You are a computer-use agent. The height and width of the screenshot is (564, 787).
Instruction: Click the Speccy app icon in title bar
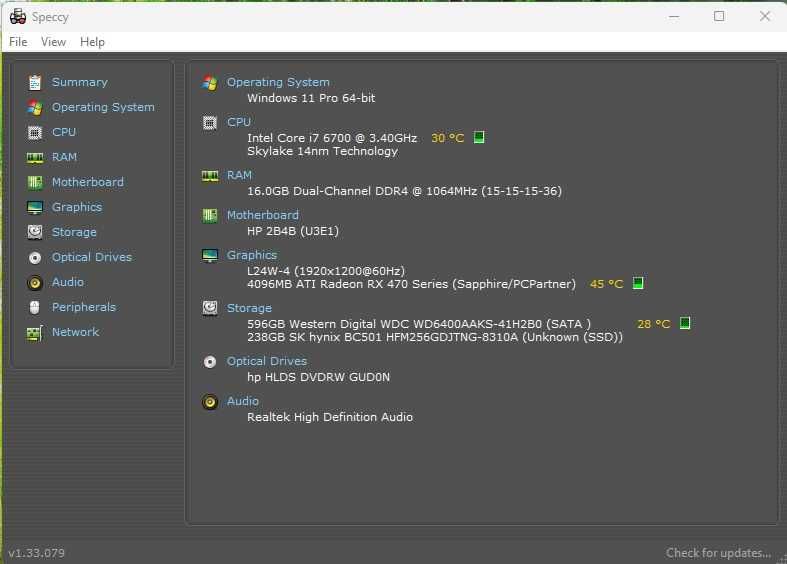(18, 17)
